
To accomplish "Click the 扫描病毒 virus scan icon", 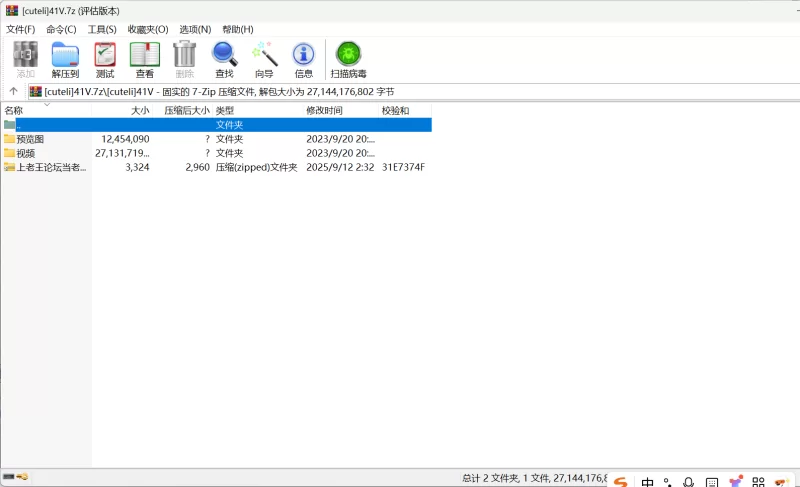I will point(348,54).
